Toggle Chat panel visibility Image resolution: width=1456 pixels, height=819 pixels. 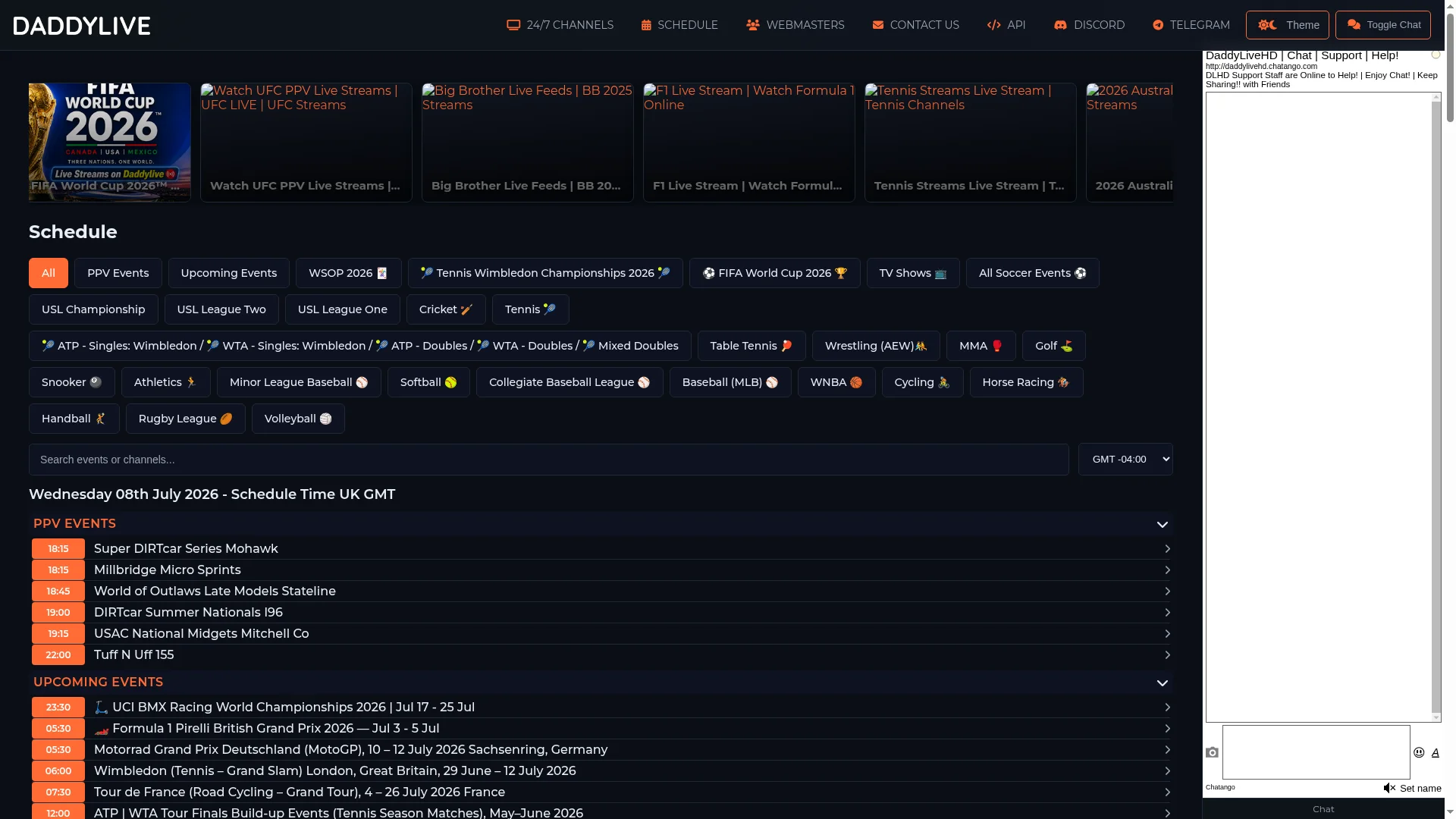(x=1382, y=25)
